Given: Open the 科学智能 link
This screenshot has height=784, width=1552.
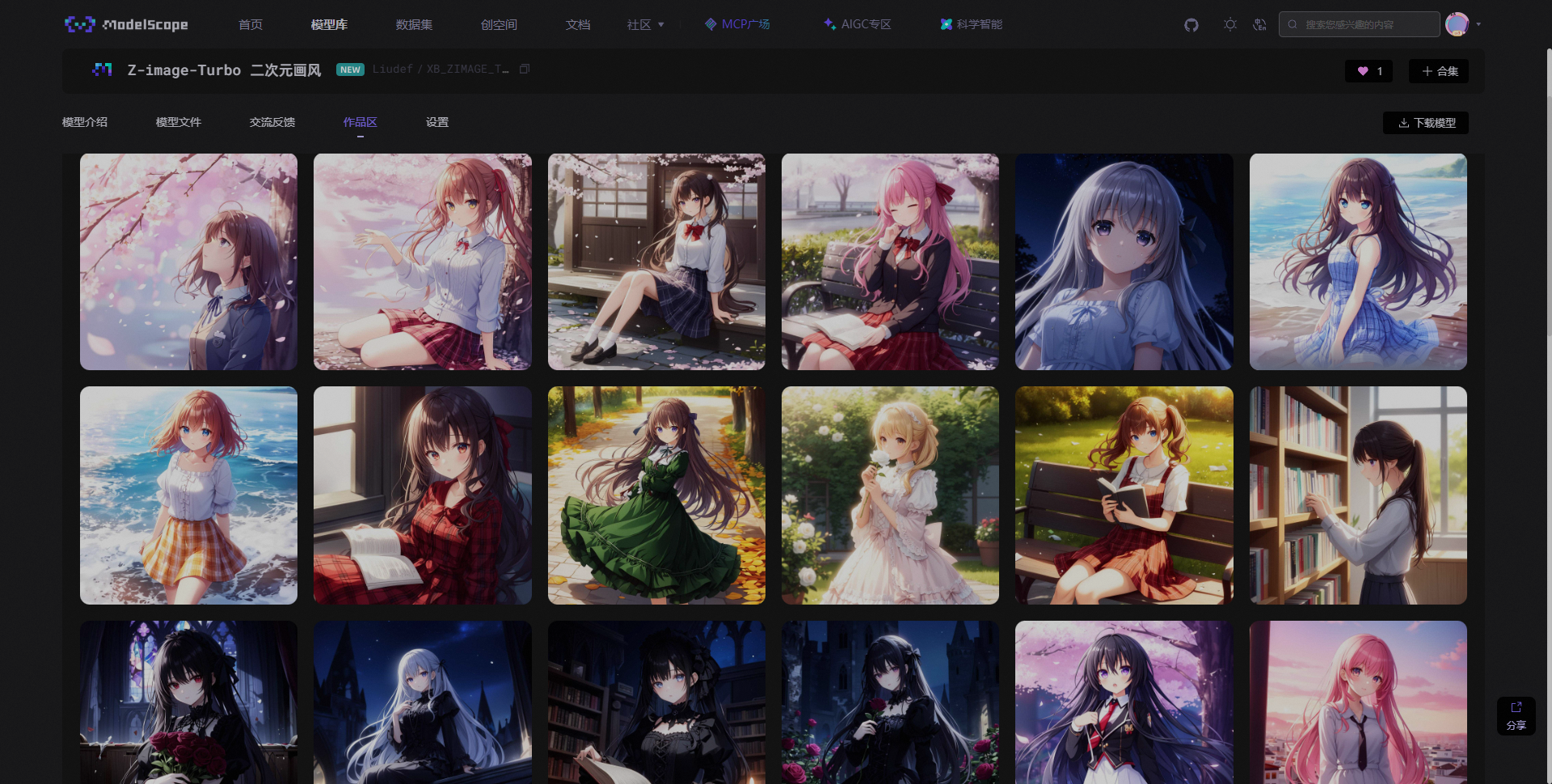Looking at the screenshot, I should pyautogui.click(x=971, y=24).
